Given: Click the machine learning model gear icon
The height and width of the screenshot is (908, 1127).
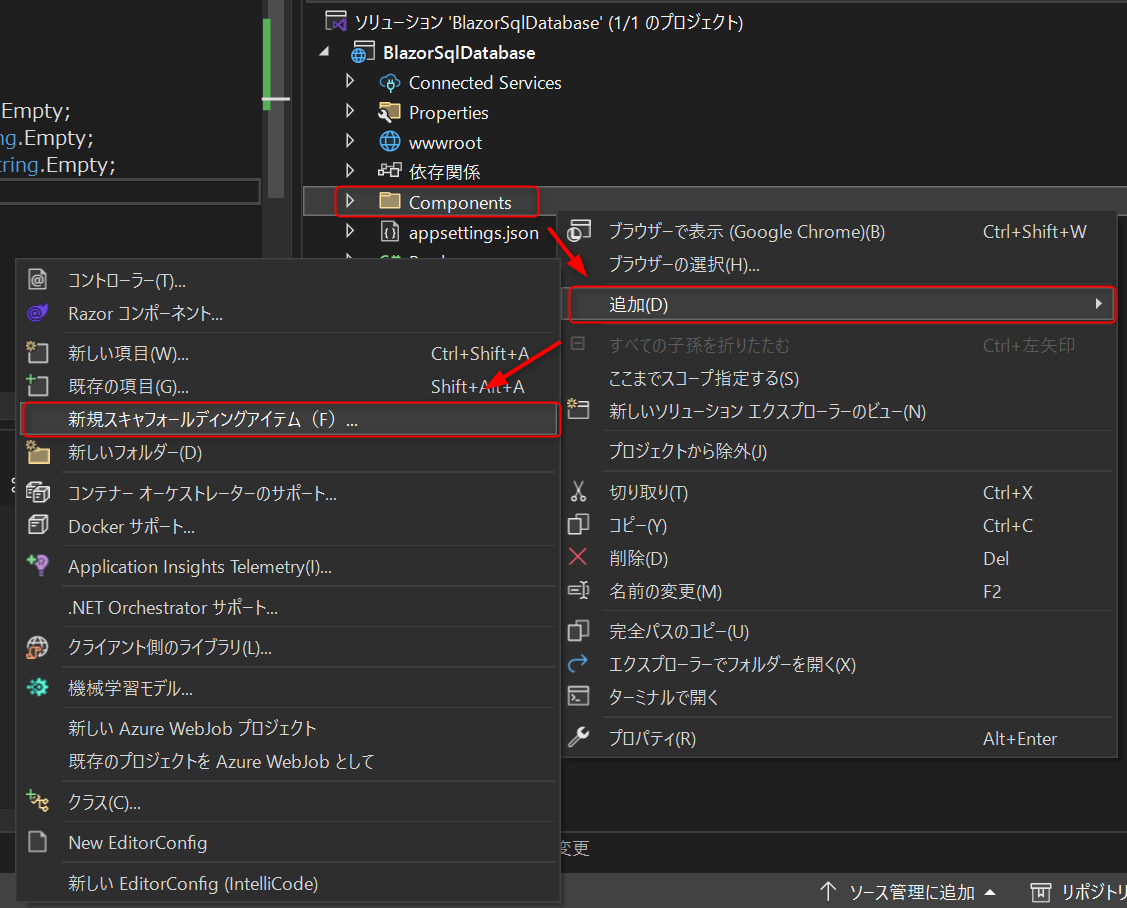Looking at the screenshot, I should (x=38, y=687).
